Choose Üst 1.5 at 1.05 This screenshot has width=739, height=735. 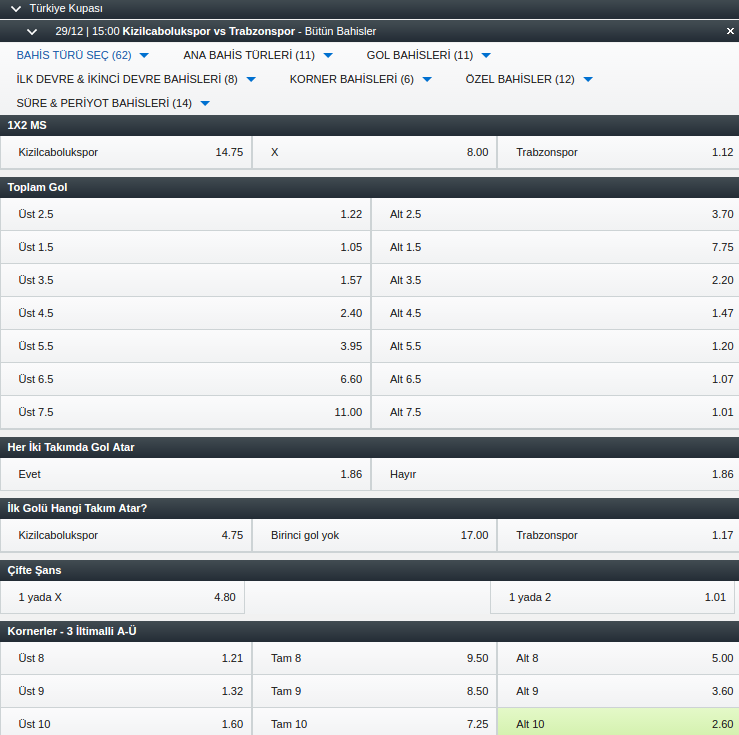click(185, 247)
